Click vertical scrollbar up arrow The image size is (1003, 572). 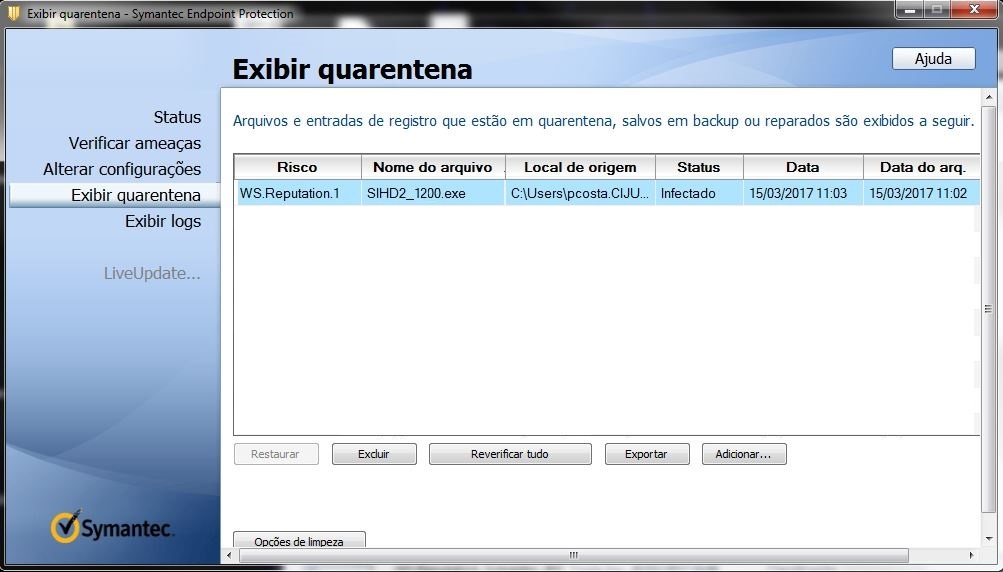pos(988,97)
